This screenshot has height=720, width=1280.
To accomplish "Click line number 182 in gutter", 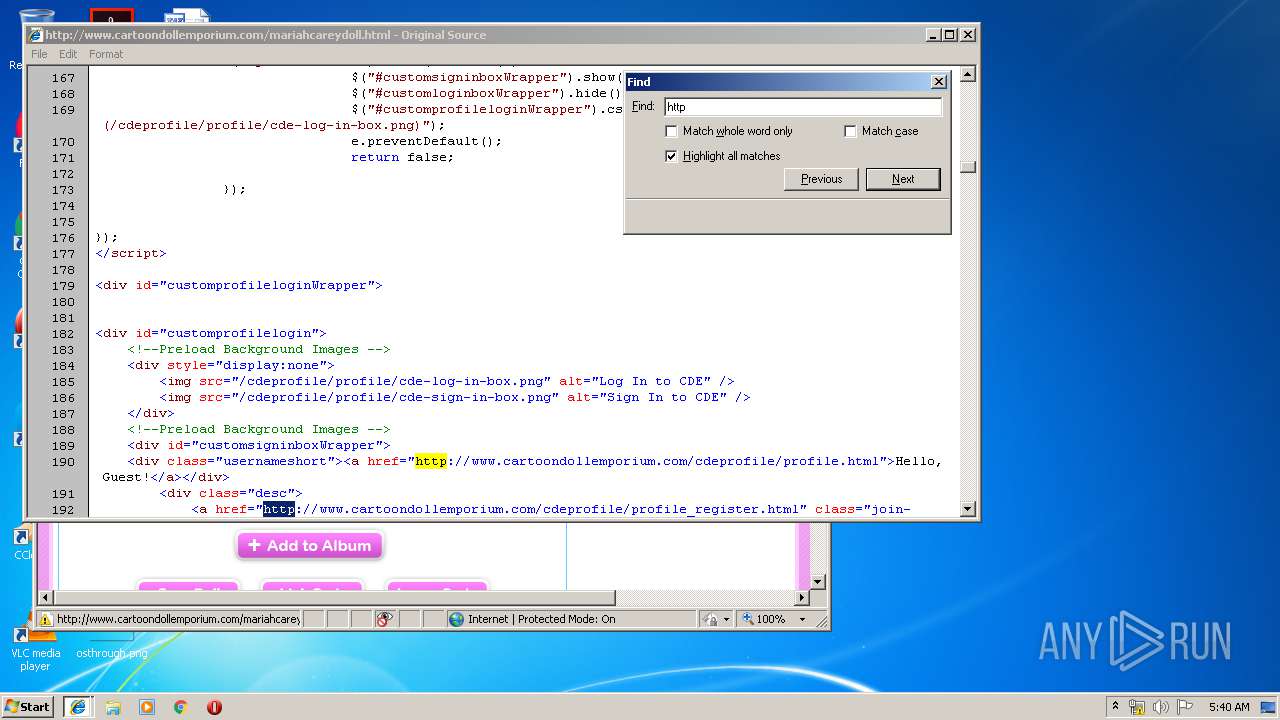I will 62,333.
